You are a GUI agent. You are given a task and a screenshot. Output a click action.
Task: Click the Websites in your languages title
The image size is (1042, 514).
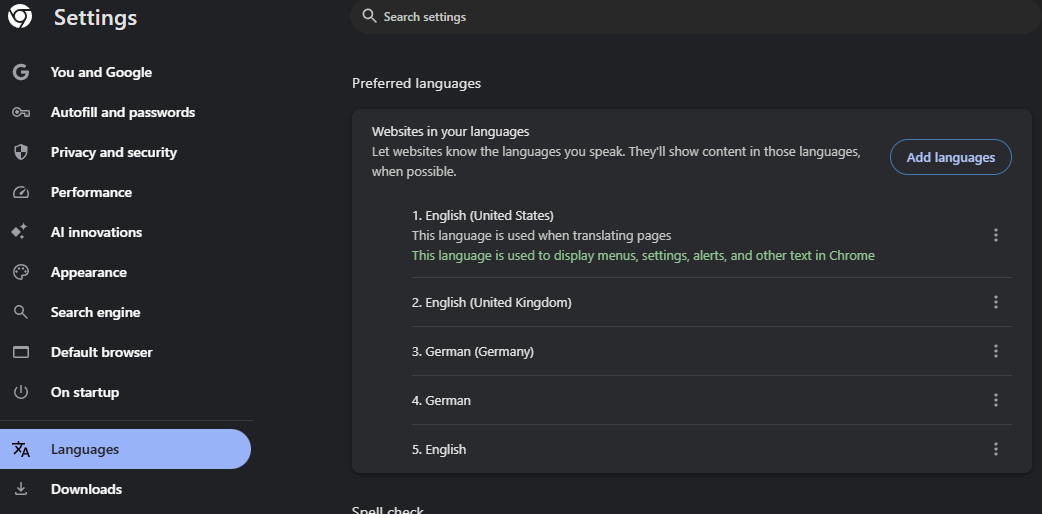(x=451, y=132)
